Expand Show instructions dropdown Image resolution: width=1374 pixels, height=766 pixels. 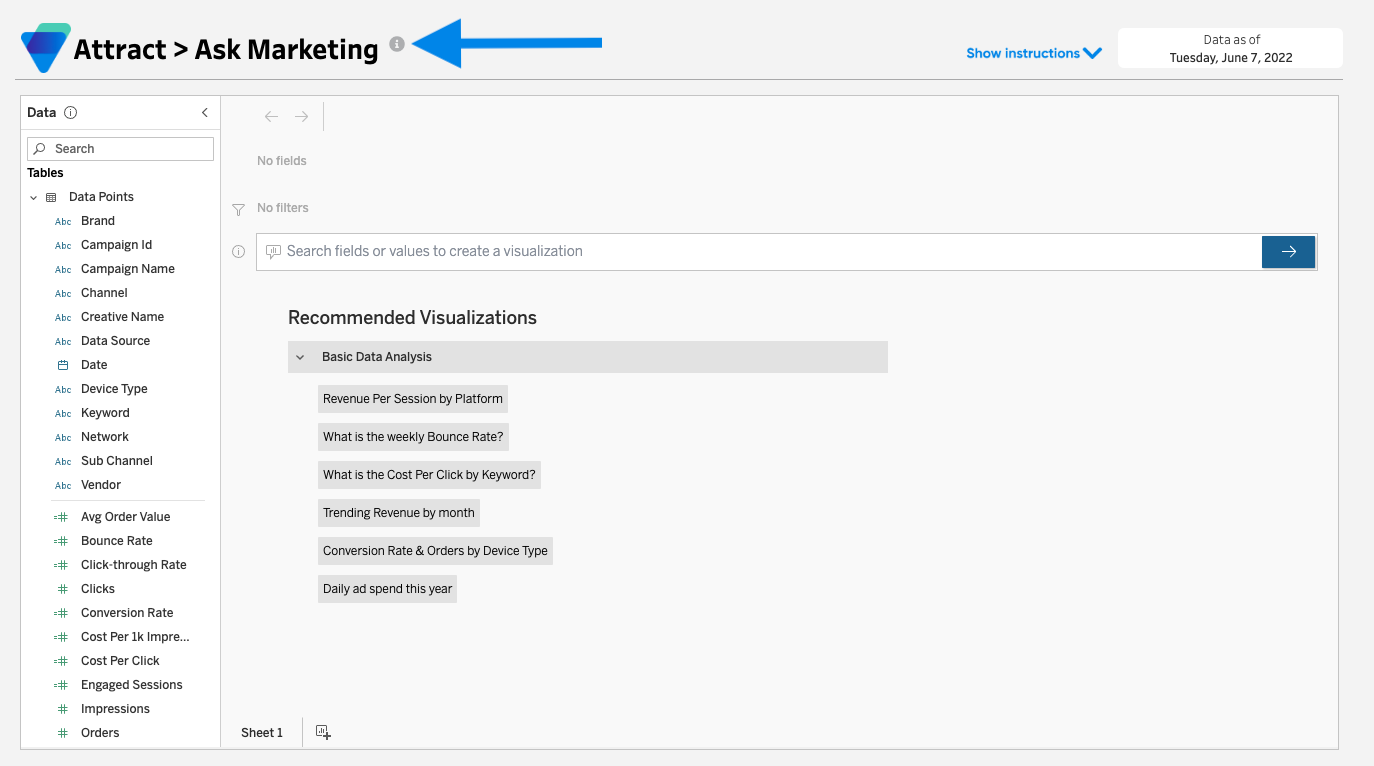click(1034, 53)
